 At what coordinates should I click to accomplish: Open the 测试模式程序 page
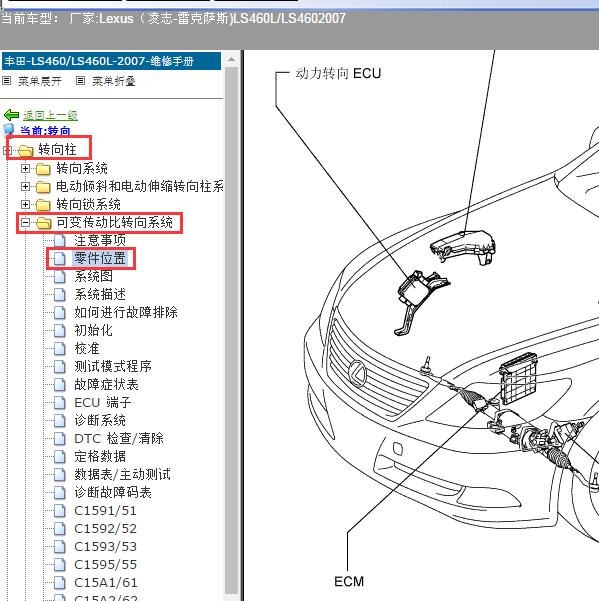tap(113, 366)
